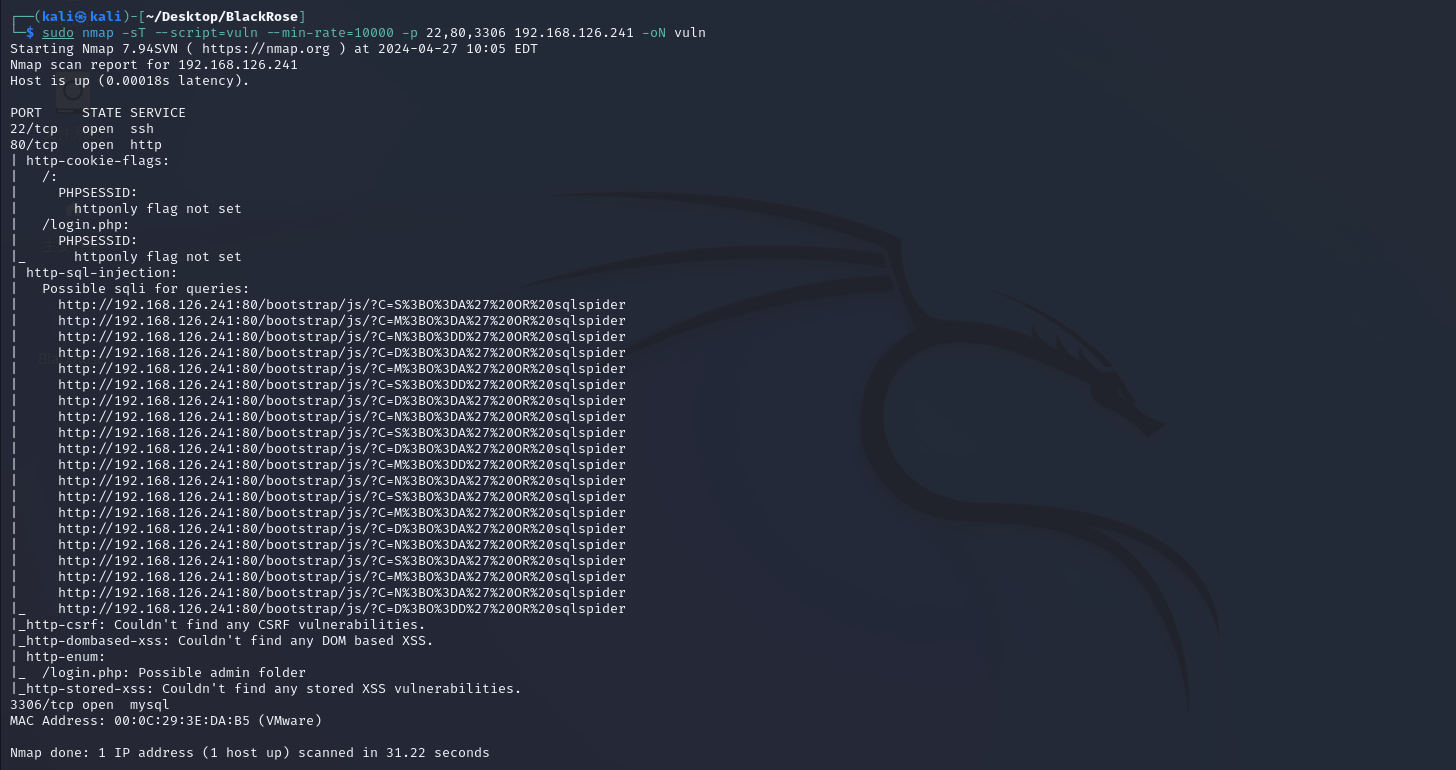The height and width of the screenshot is (770, 1456).
Task: Click the 'httponly flag not set' line above http-sql-injection
Action: [x=158, y=256]
